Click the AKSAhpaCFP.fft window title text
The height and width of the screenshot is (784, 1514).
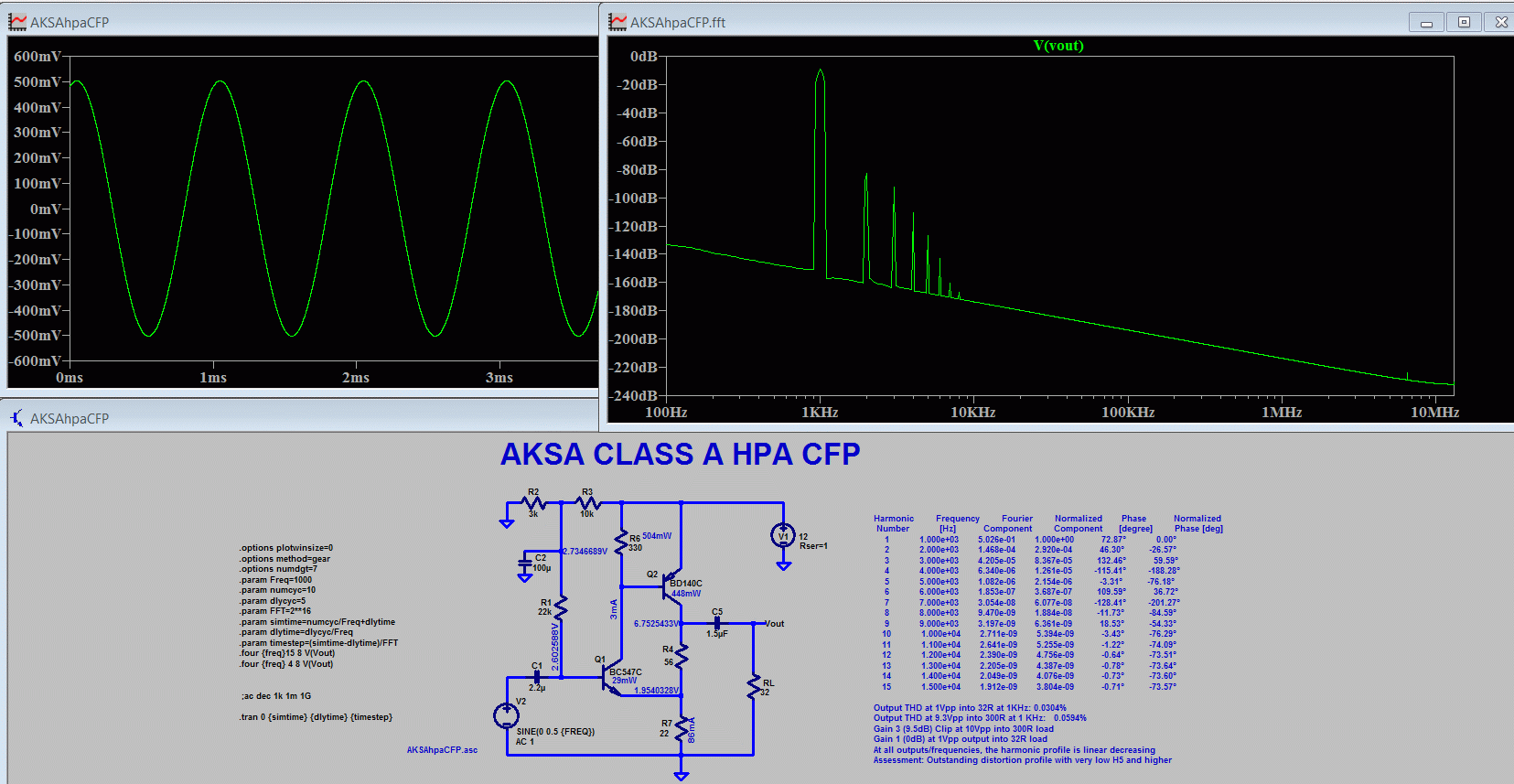coord(678,22)
